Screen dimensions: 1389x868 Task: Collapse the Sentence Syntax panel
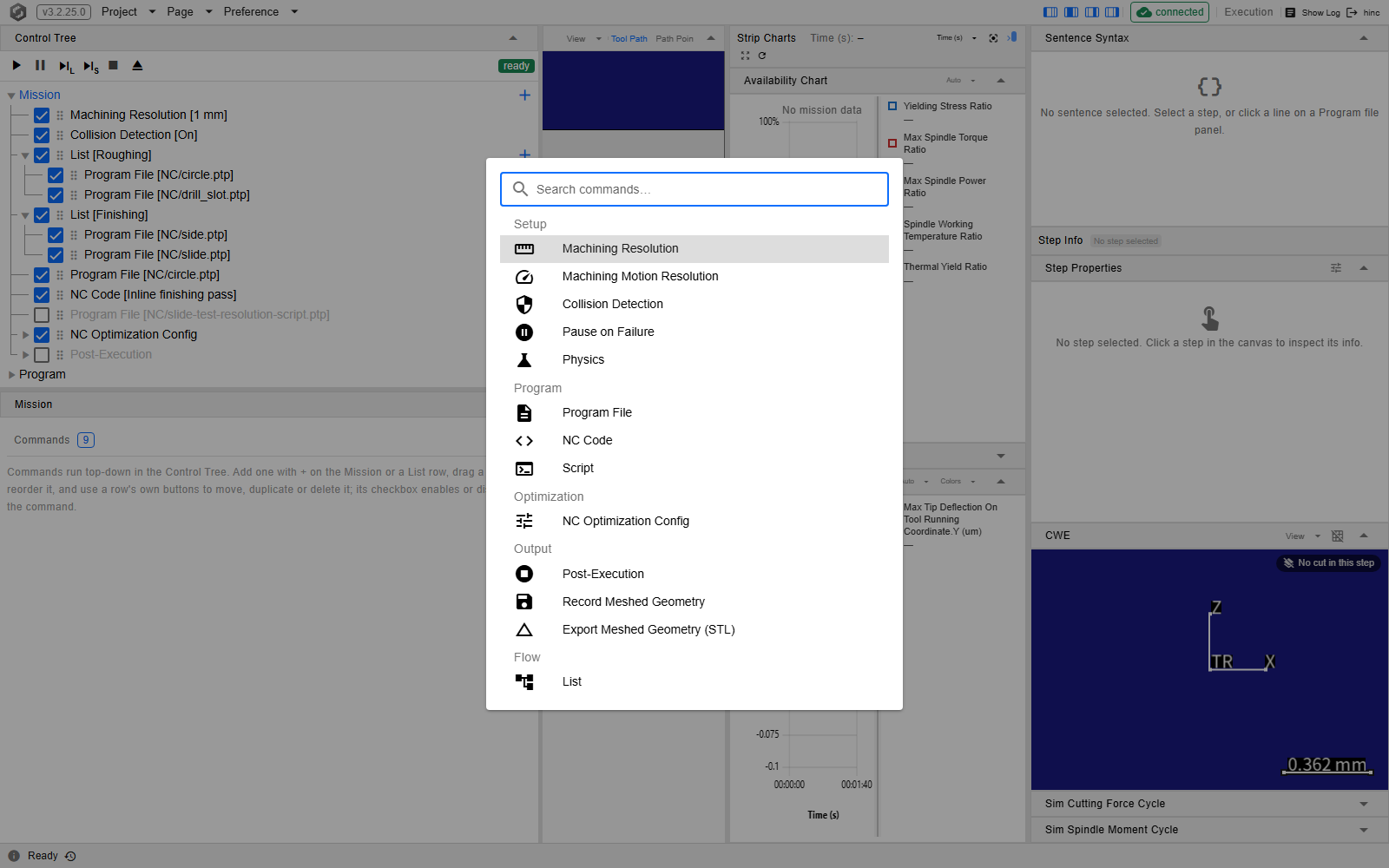pos(1364,38)
